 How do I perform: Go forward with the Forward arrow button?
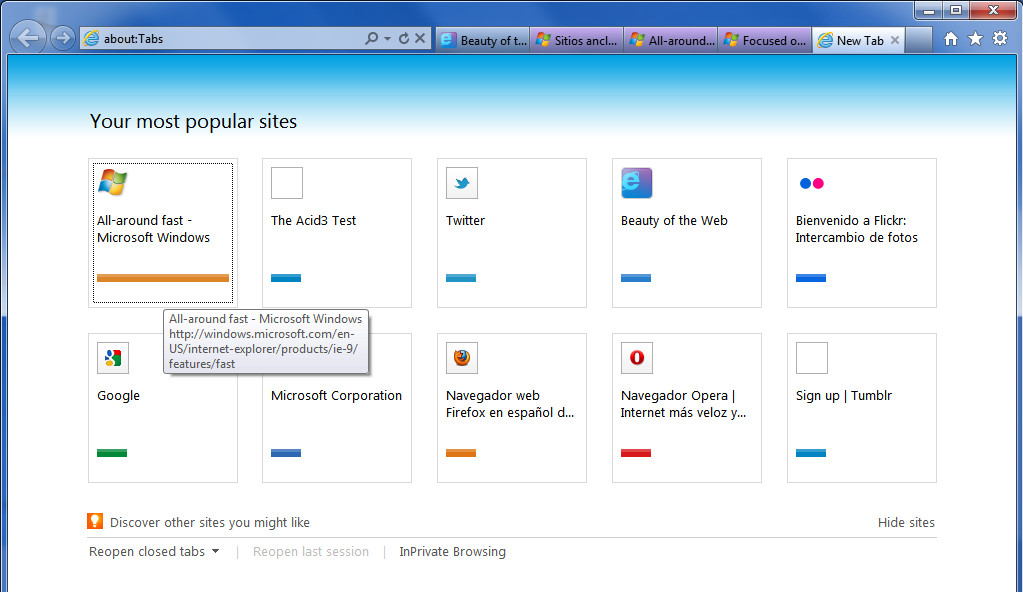(x=63, y=39)
